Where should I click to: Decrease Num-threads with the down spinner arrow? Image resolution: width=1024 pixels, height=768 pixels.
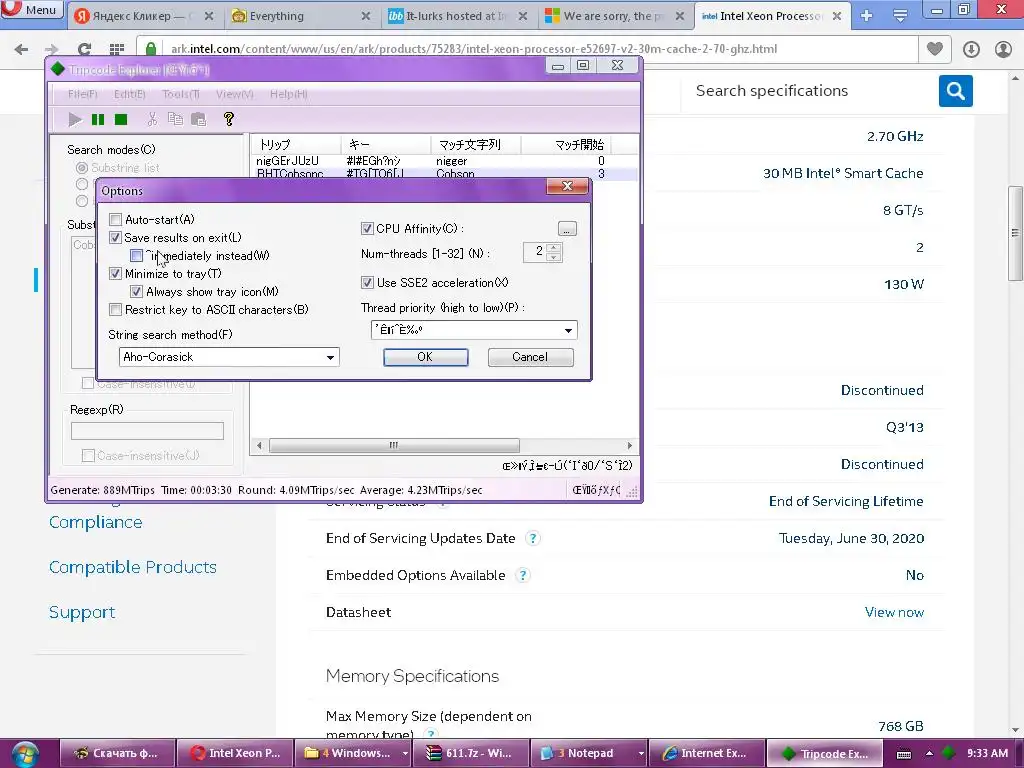(554, 257)
